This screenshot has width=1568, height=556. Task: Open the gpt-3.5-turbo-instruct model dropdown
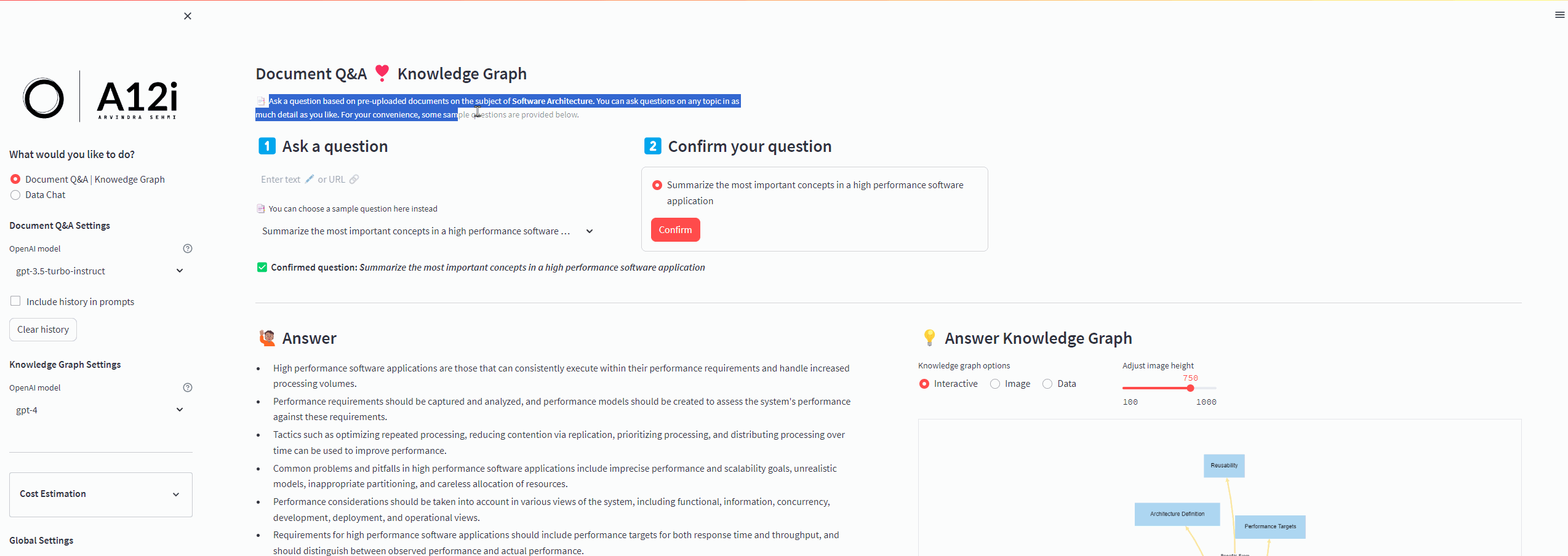pyautogui.click(x=101, y=271)
